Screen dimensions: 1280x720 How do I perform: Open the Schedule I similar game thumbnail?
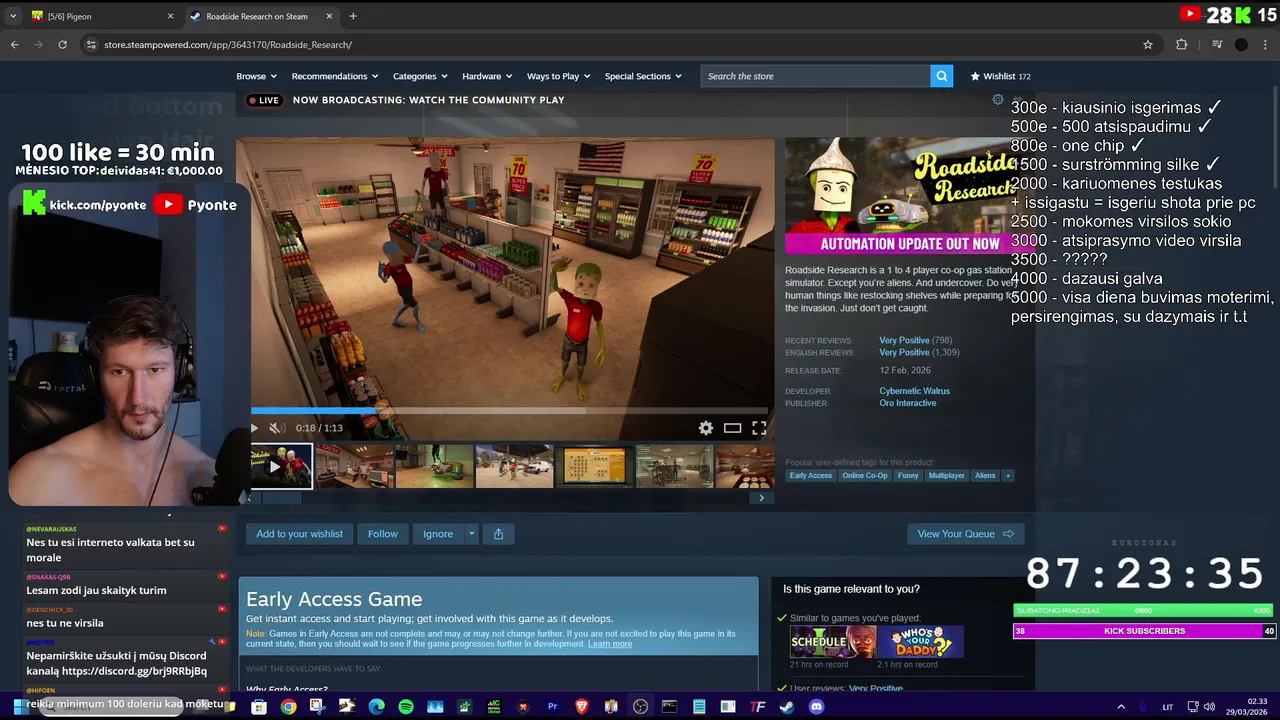[833, 642]
